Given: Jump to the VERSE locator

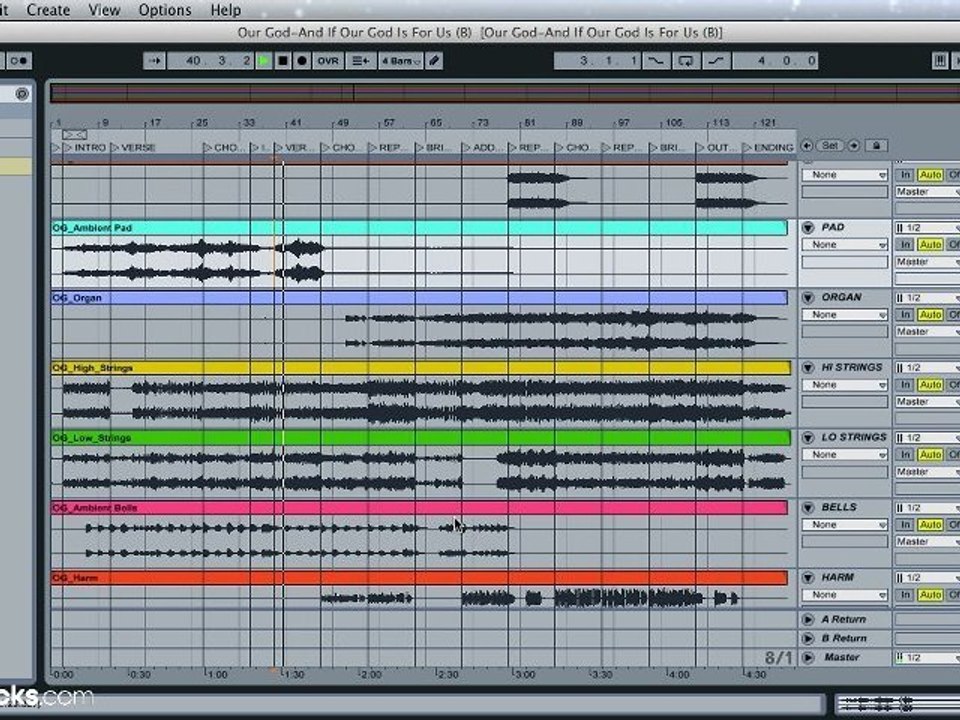Looking at the screenshot, I should (x=132, y=148).
